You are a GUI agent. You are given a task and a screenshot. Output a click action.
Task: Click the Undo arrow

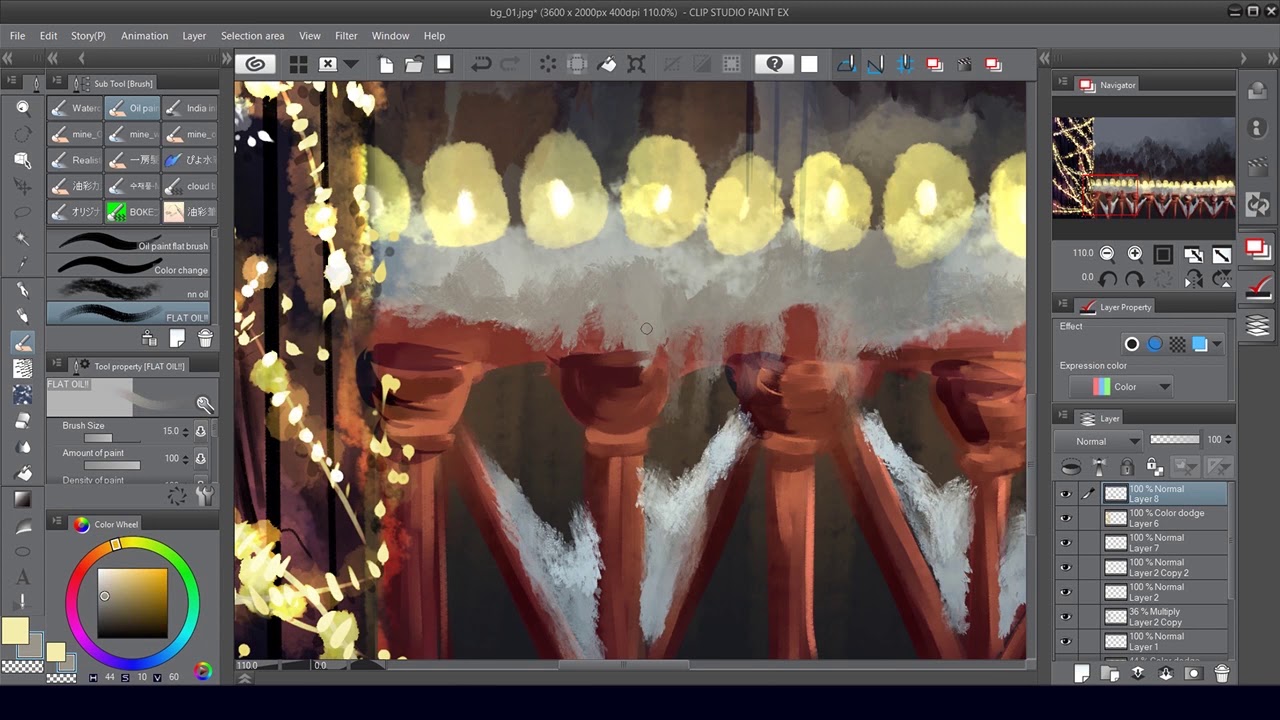tap(481, 64)
